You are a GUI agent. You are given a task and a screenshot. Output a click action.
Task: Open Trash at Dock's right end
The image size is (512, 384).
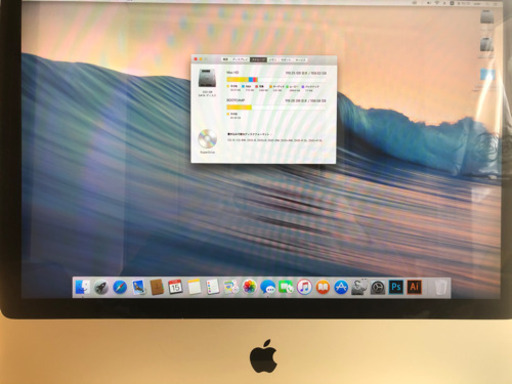(x=441, y=287)
